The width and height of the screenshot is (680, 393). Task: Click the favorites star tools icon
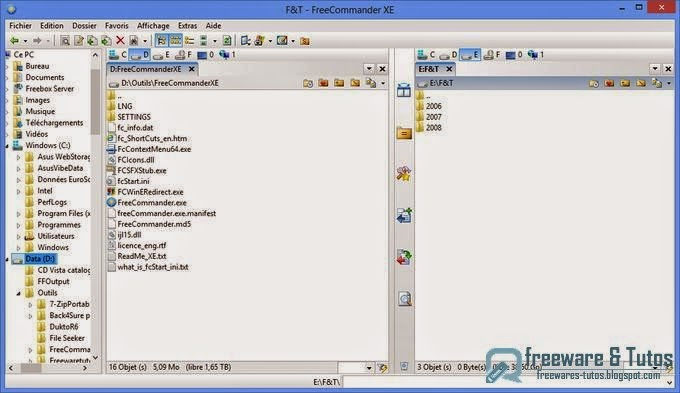404,174
